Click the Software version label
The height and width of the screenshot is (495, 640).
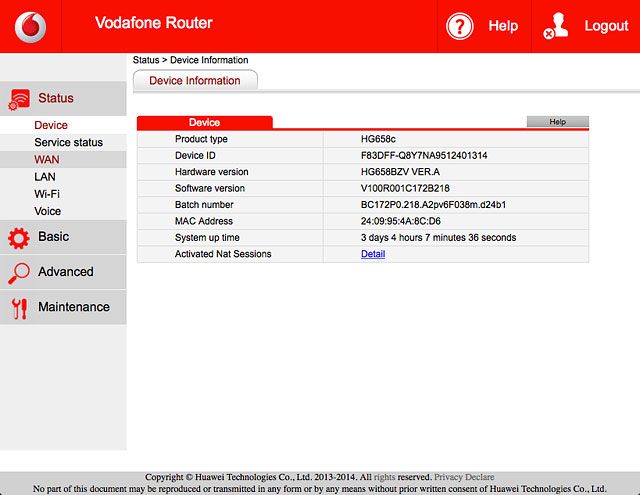(x=210, y=188)
